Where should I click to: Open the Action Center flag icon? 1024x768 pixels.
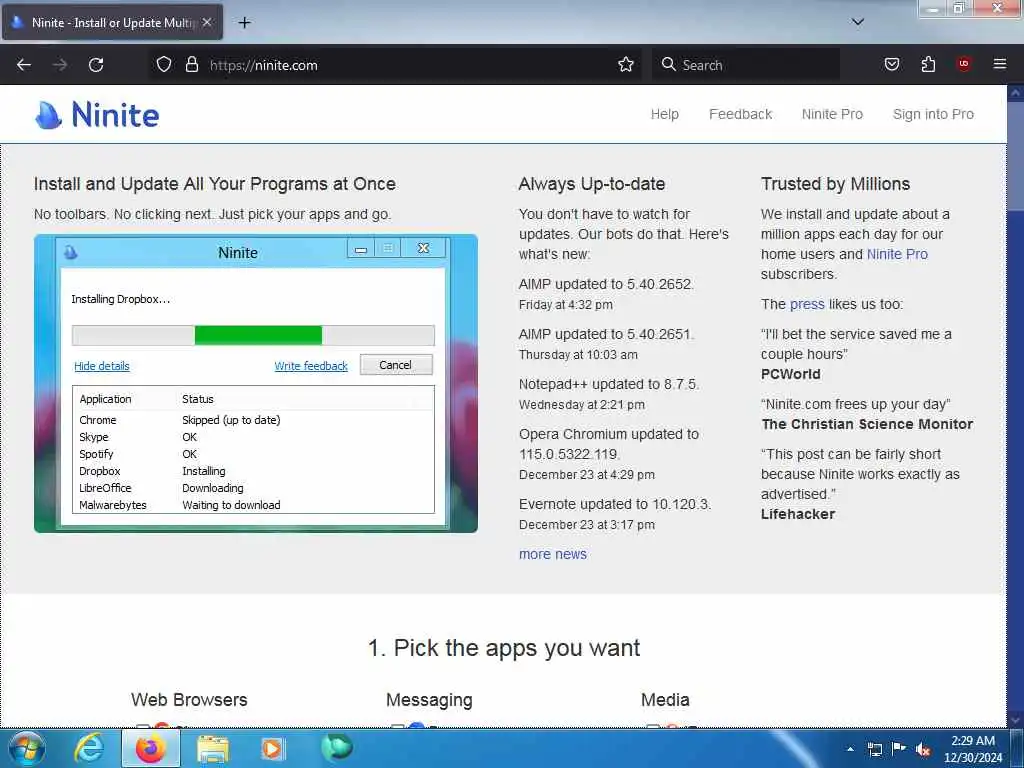899,748
